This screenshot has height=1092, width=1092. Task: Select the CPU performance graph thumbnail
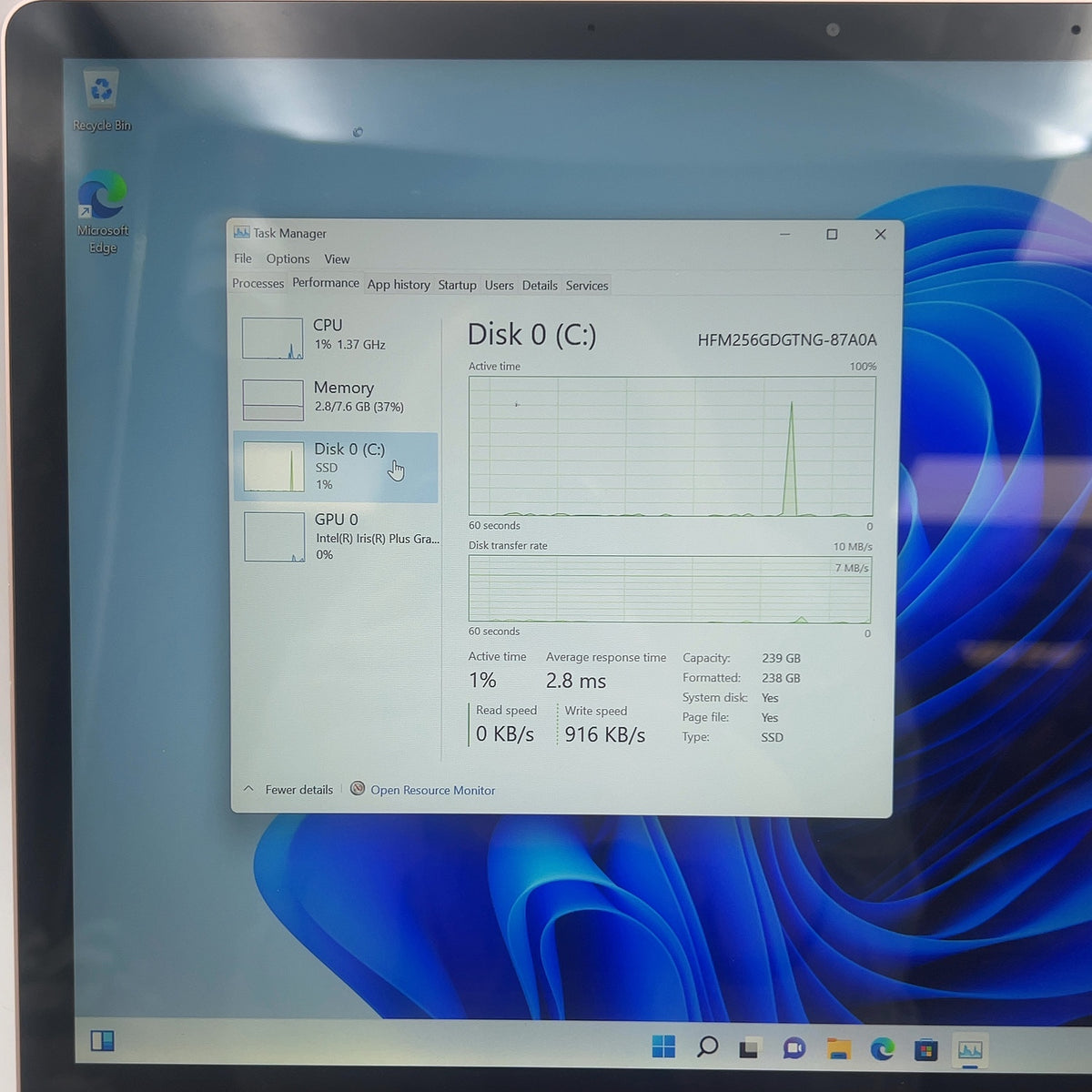pos(272,339)
